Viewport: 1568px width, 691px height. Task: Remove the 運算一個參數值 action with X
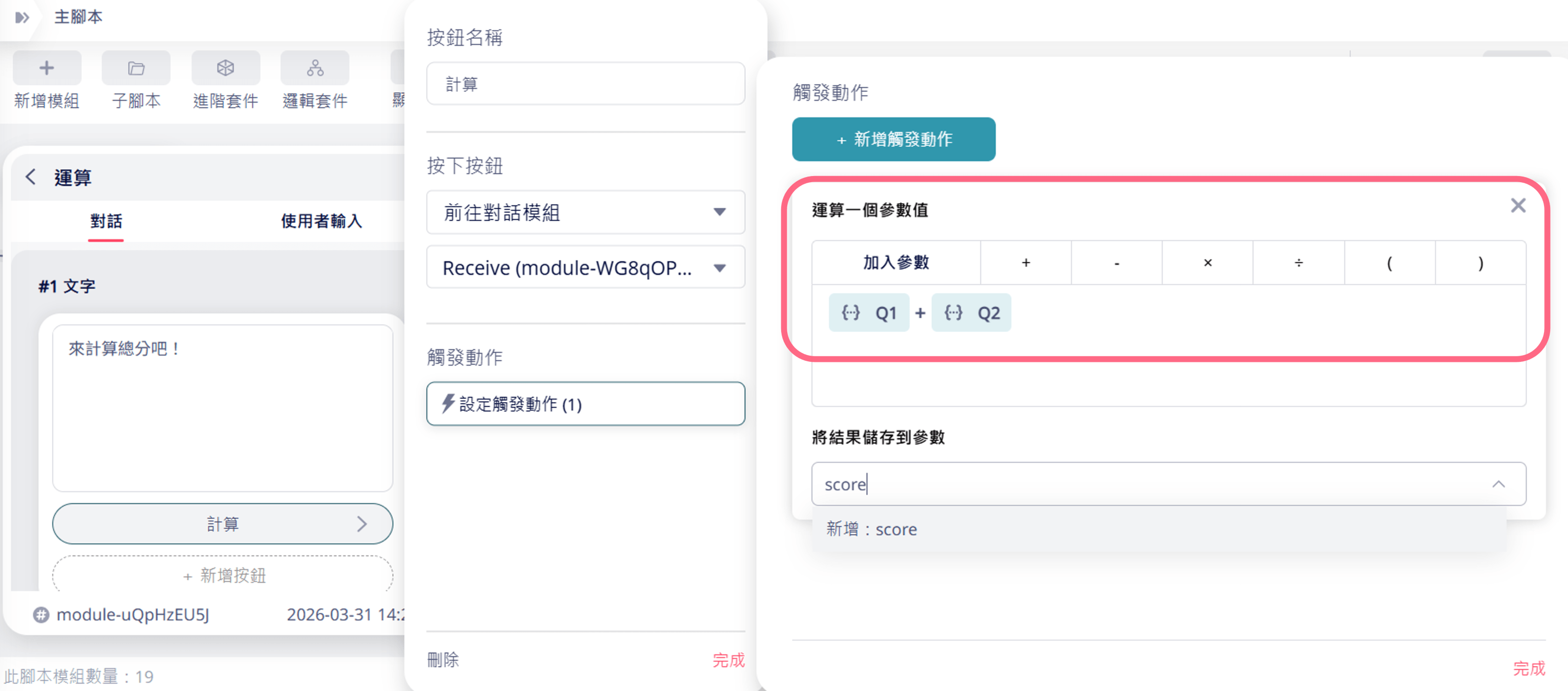pyautogui.click(x=1517, y=206)
